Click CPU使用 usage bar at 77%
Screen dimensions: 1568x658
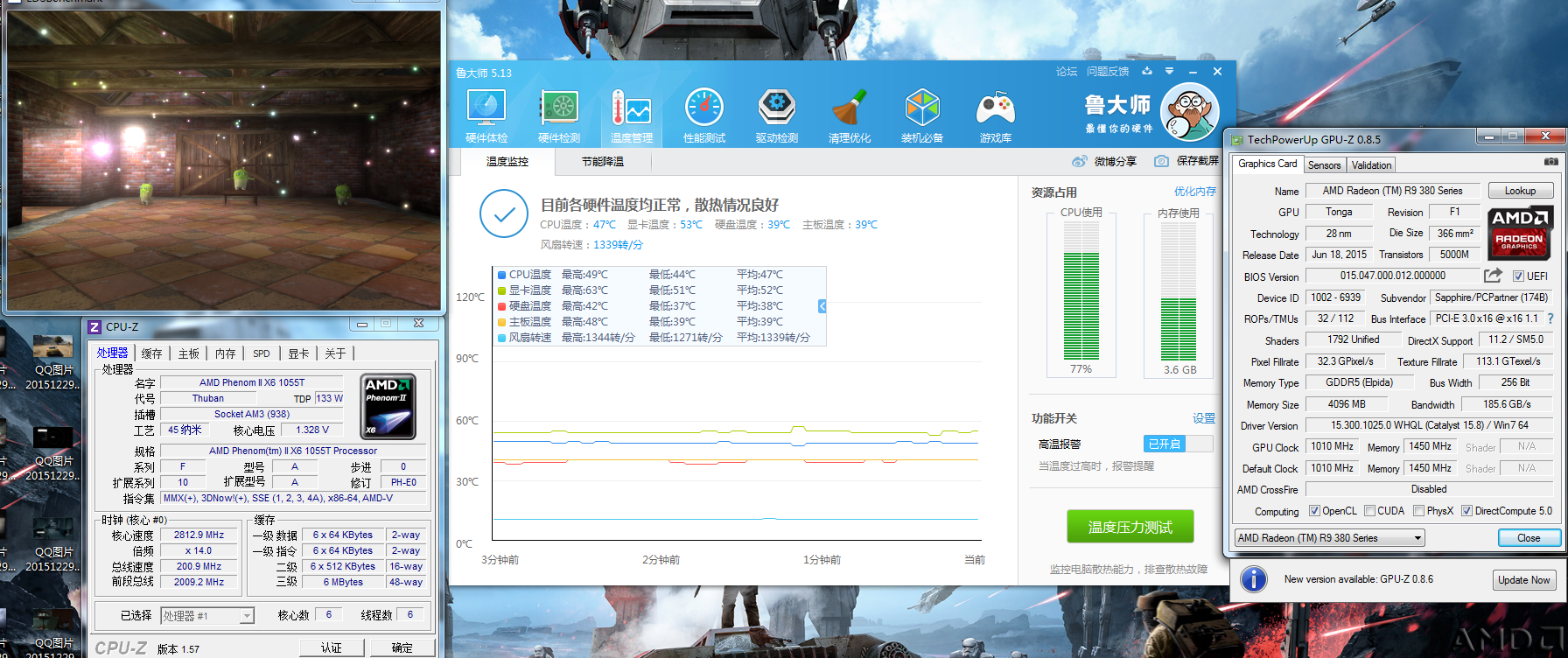click(x=1081, y=291)
